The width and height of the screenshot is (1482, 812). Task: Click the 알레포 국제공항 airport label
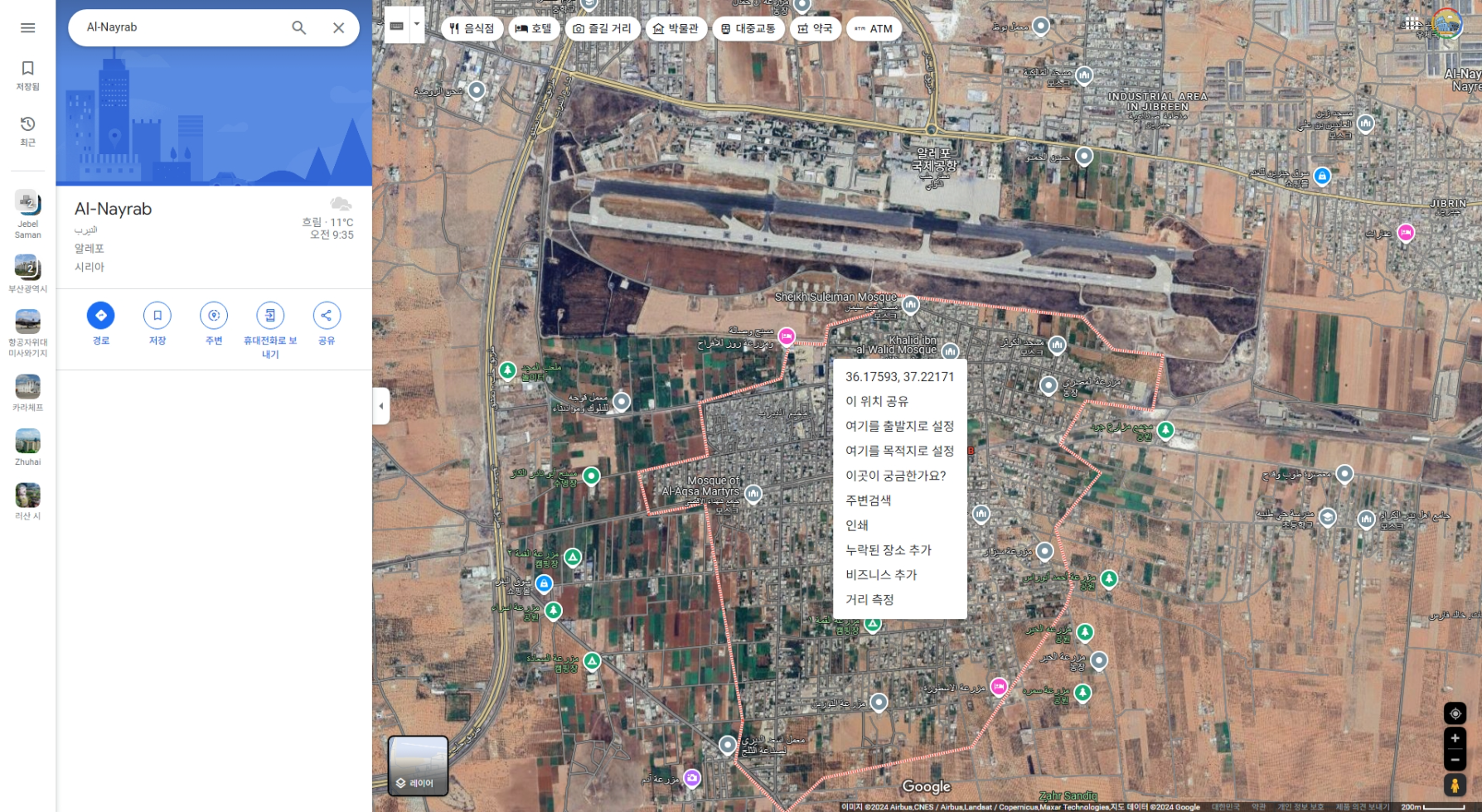click(x=934, y=160)
